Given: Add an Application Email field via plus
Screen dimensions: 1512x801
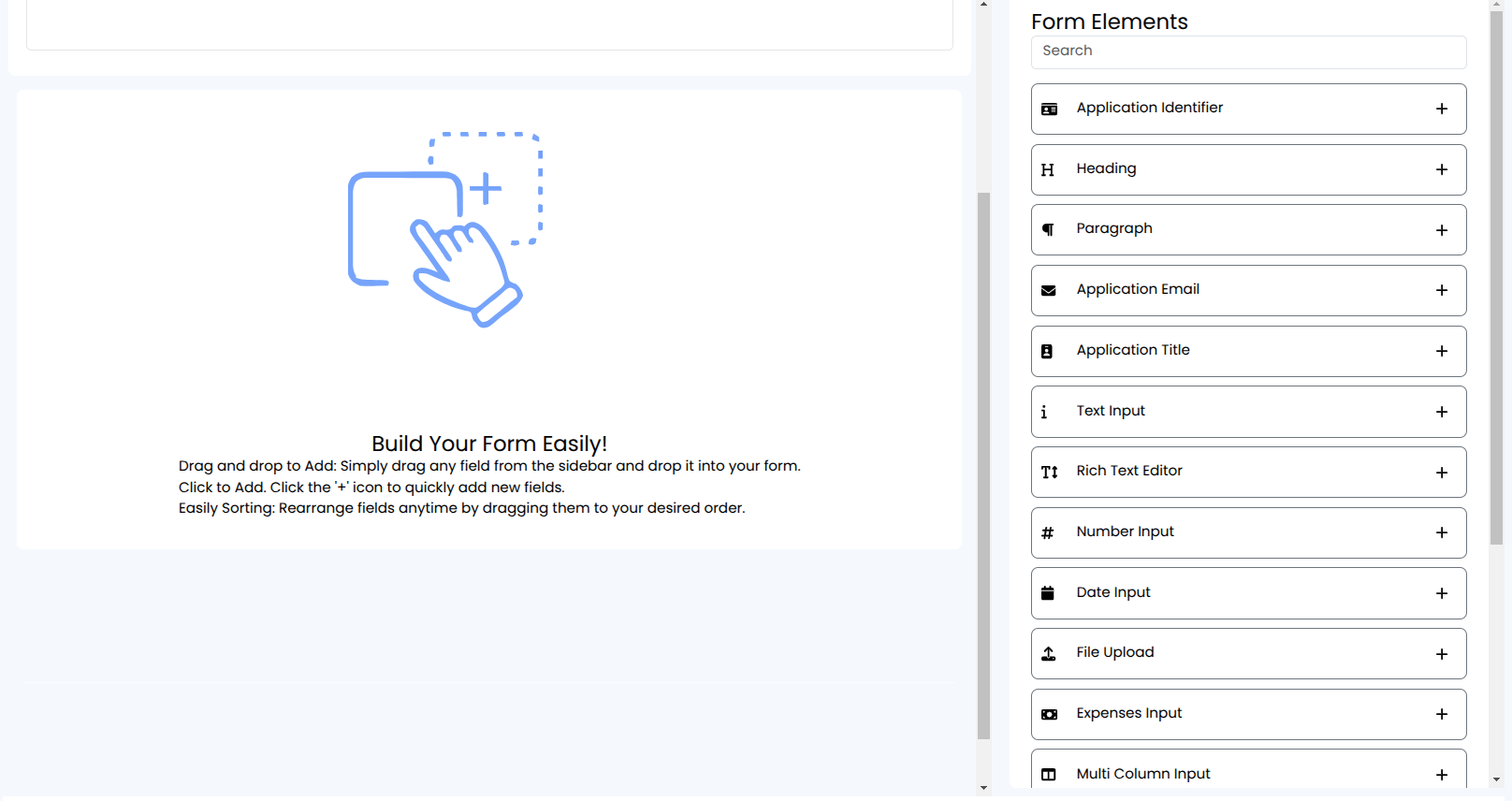Looking at the screenshot, I should pos(1441,290).
